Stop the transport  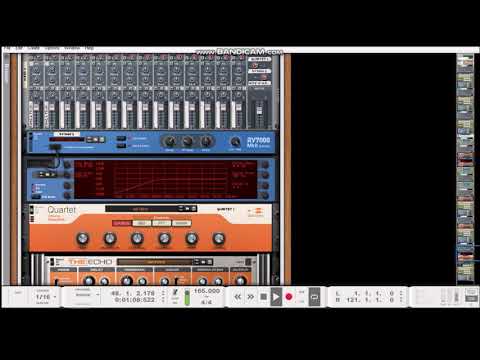click(x=263, y=296)
